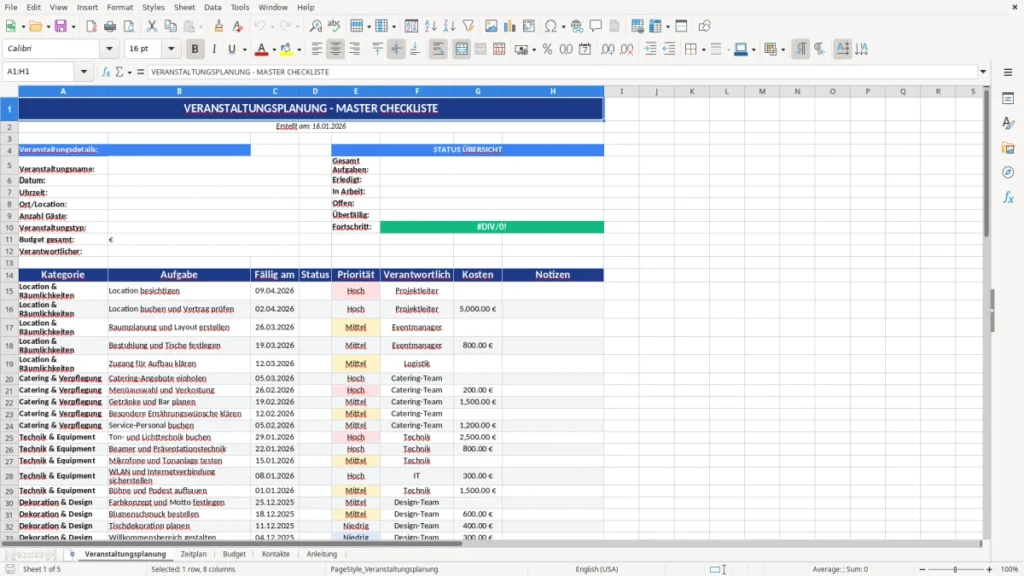1024x576 pixels.
Task: Apply the yellow background color swatch
Action: click(x=286, y=49)
